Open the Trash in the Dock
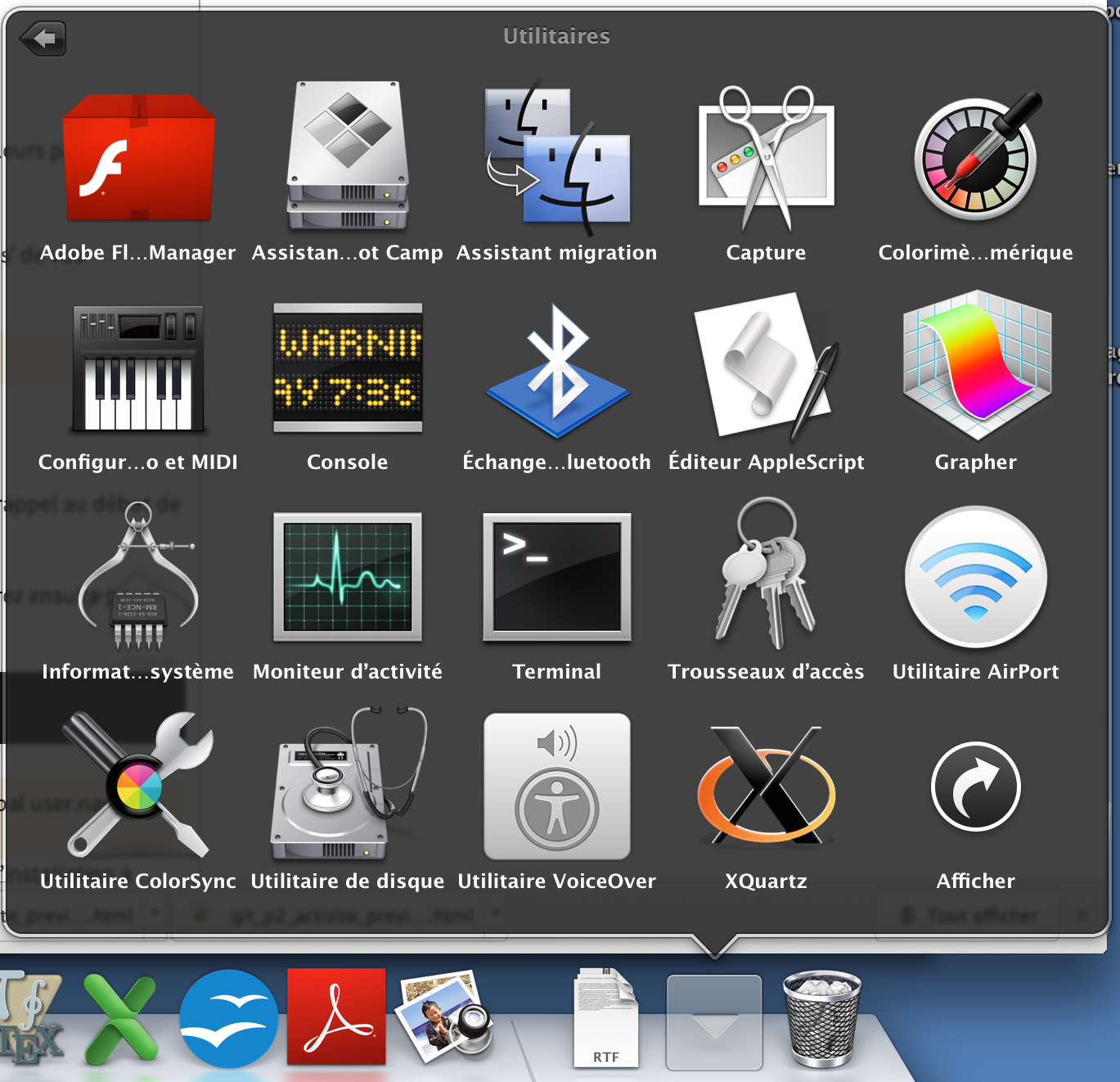1120x1082 pixels. [822, 1018]
